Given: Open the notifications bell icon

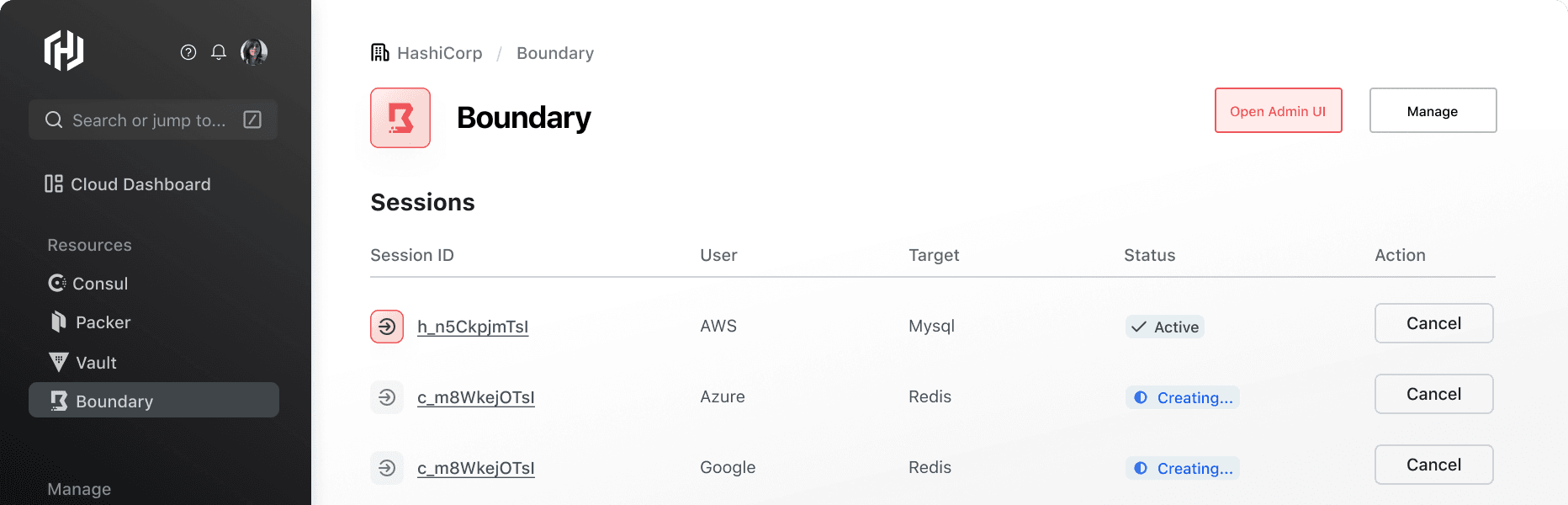Looking at the screenshot, I should [219, 52].
